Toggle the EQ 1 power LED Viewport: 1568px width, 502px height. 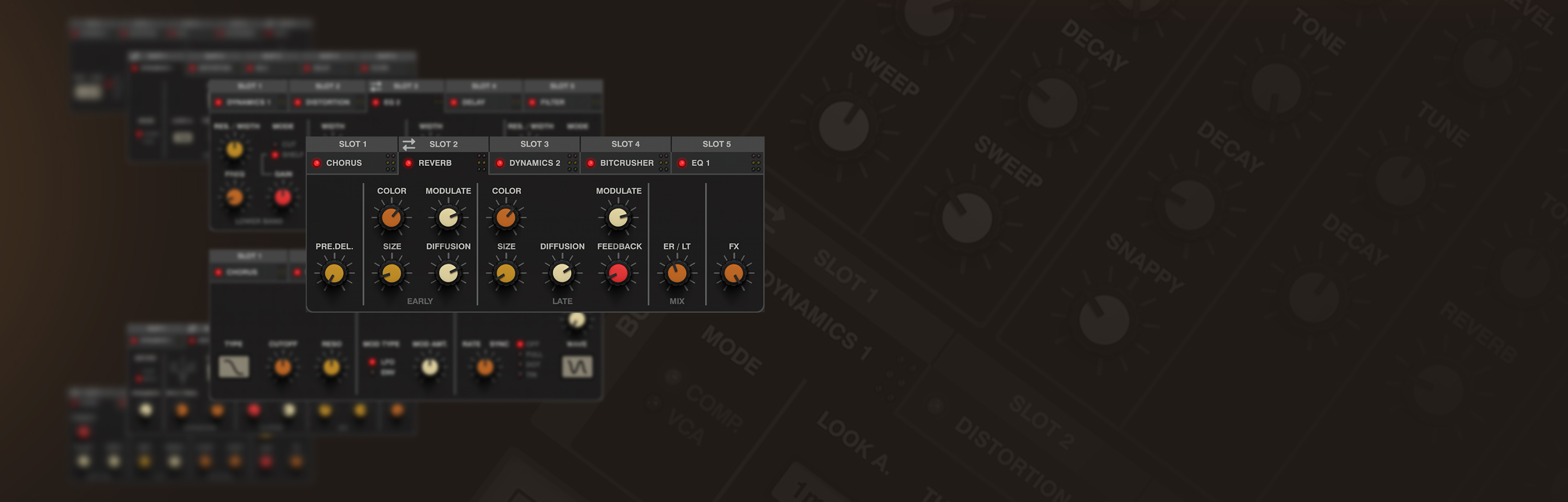click(x=683, y=163)
